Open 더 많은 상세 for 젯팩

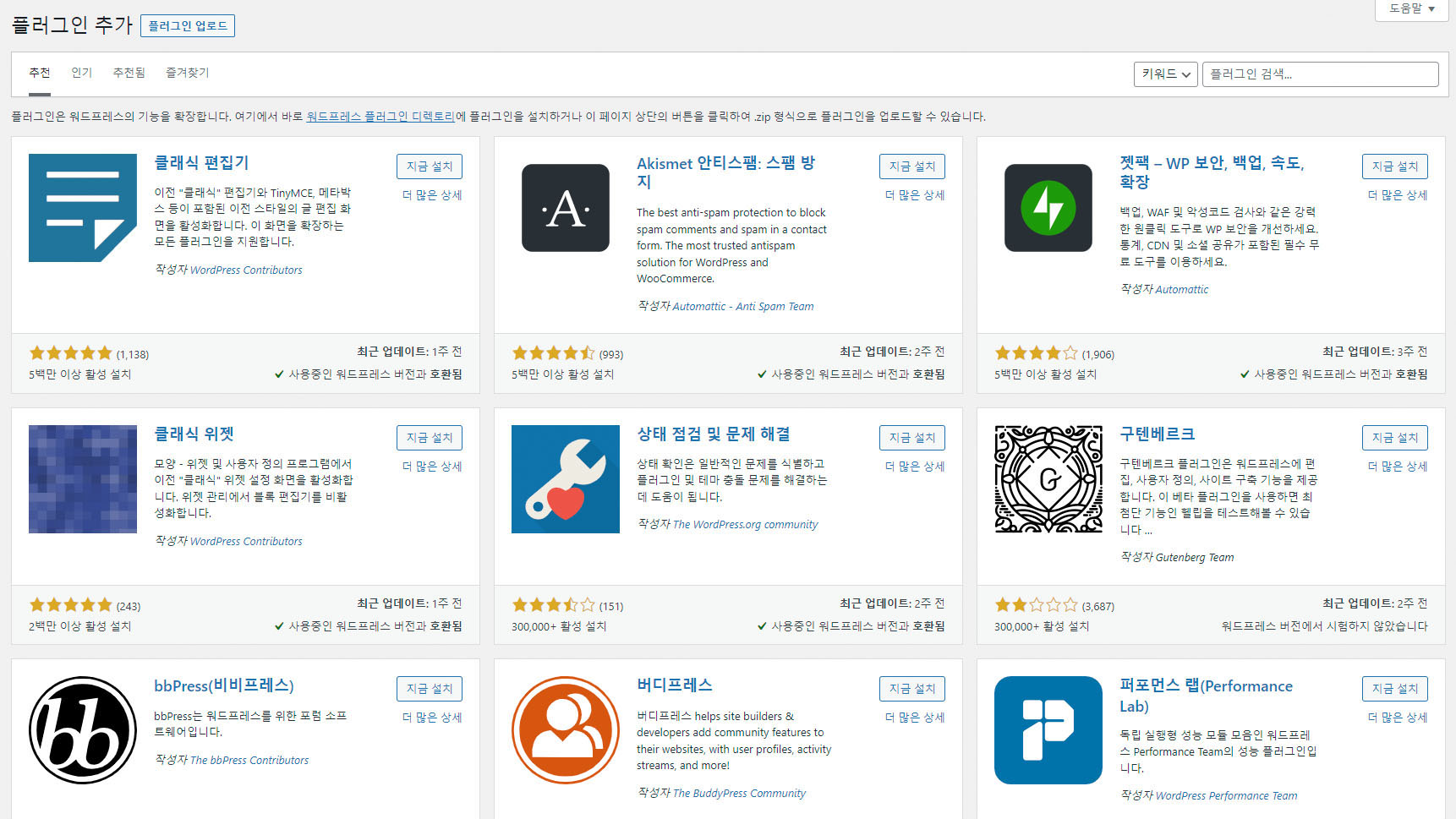tap(1398, 195)
